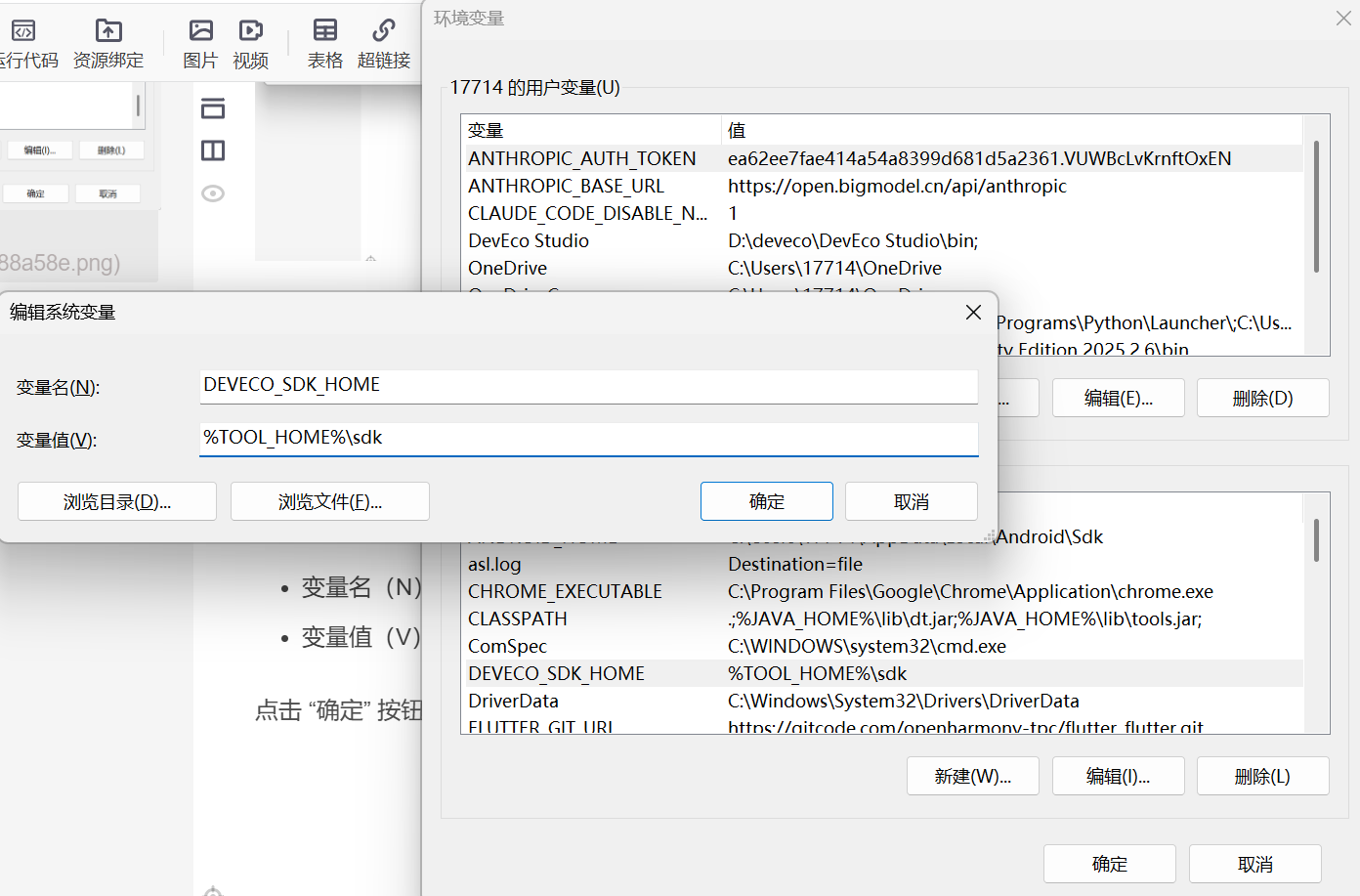
Task: Click the user variables list scrollbar
Action: pos(1316,206)
